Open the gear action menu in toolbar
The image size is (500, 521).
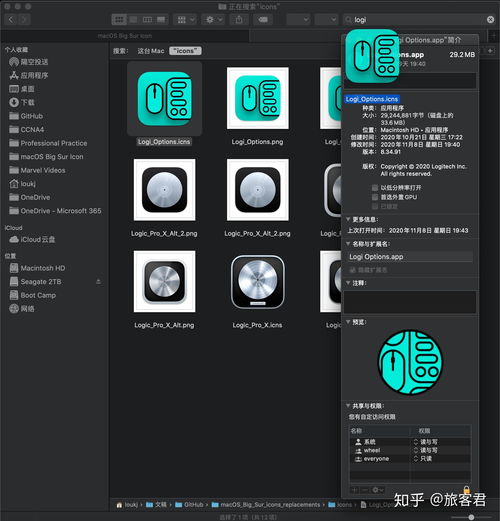[214, 20]
